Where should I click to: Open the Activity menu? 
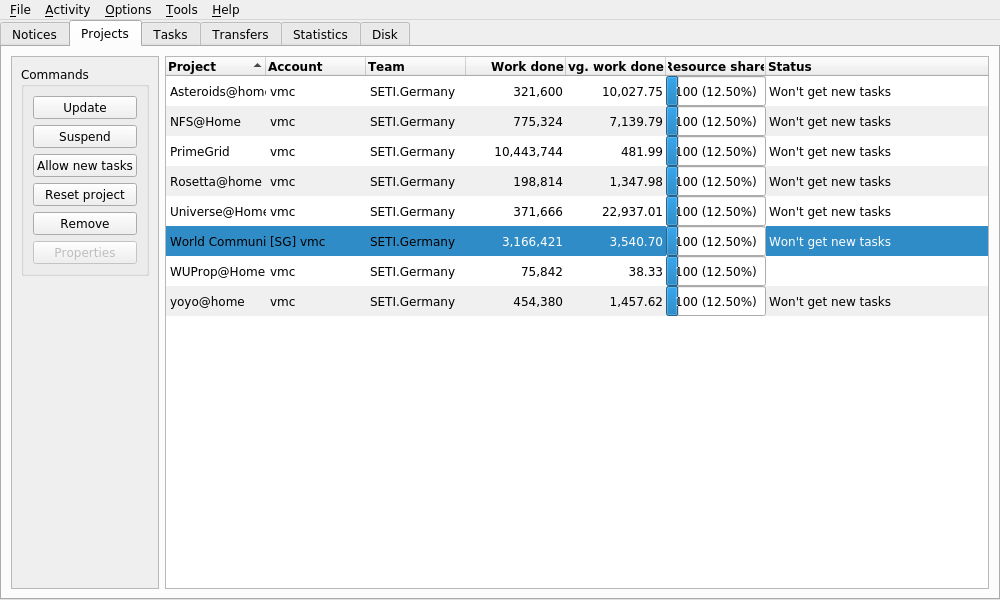point(67,10)
